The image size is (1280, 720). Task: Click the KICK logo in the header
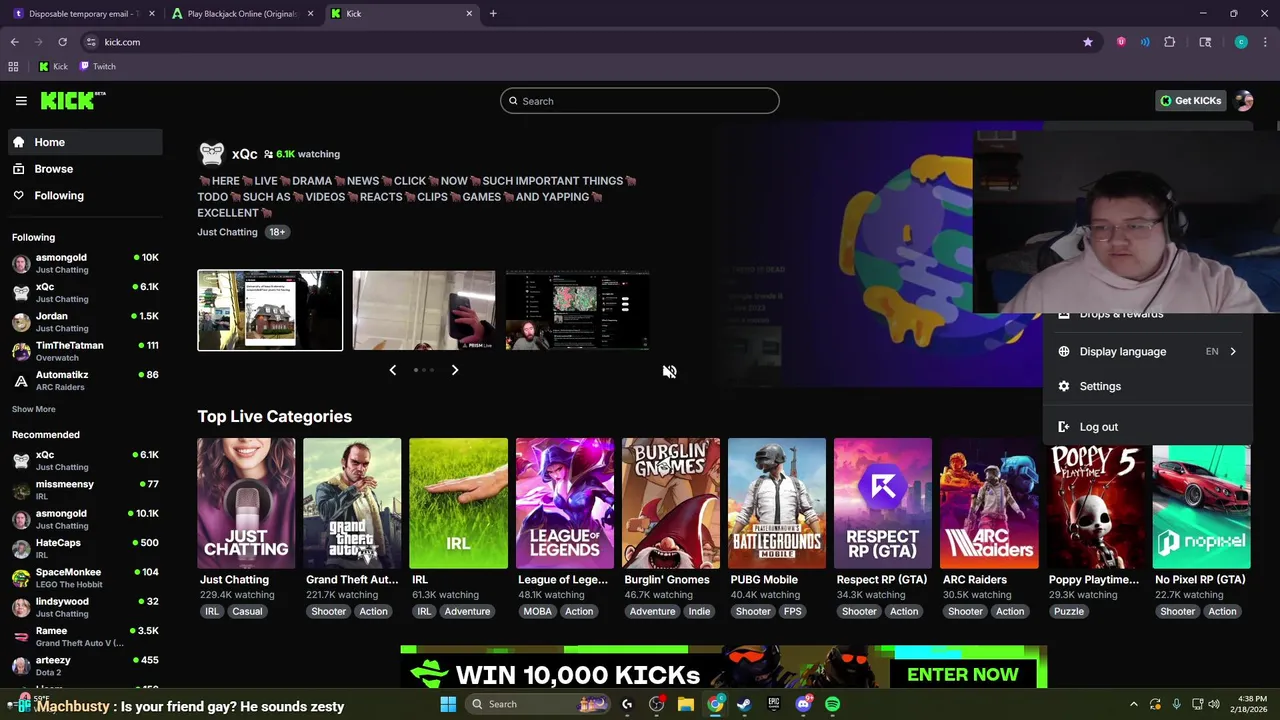(73, 100)
